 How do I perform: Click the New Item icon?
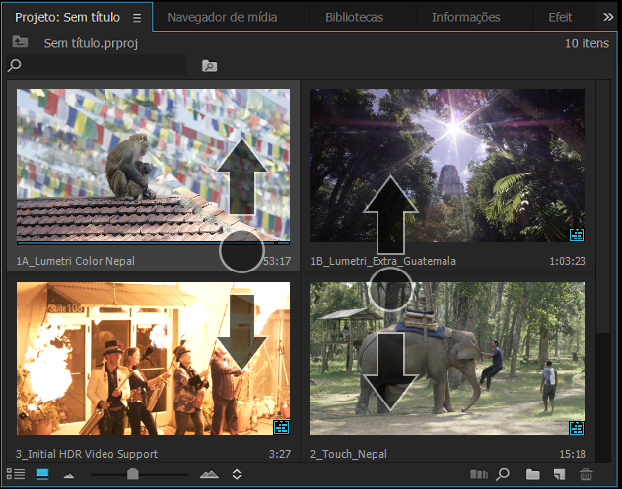559,474
